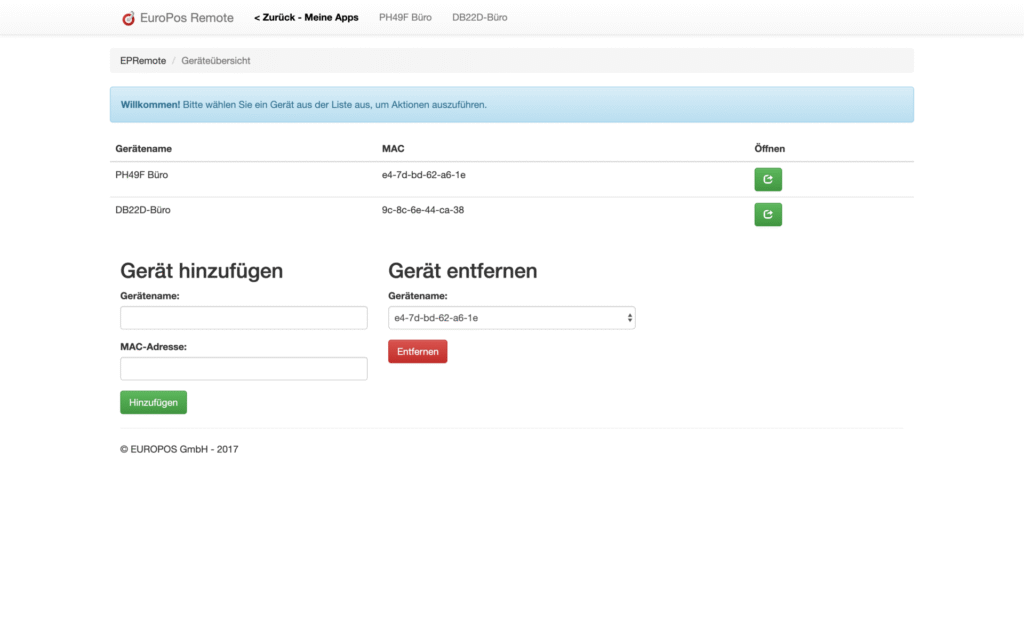Image resolution: width=1024 pixels, height=641 pixels.
Task: Focus the MAC-Adresse input field
Action: [x=244, y=369]
